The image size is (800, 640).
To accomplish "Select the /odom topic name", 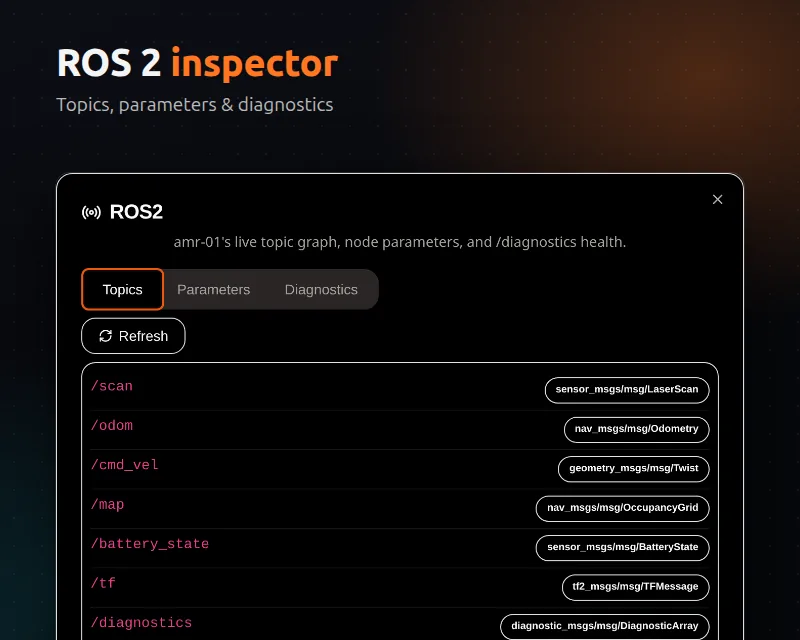I will click(x=112, y=426).
